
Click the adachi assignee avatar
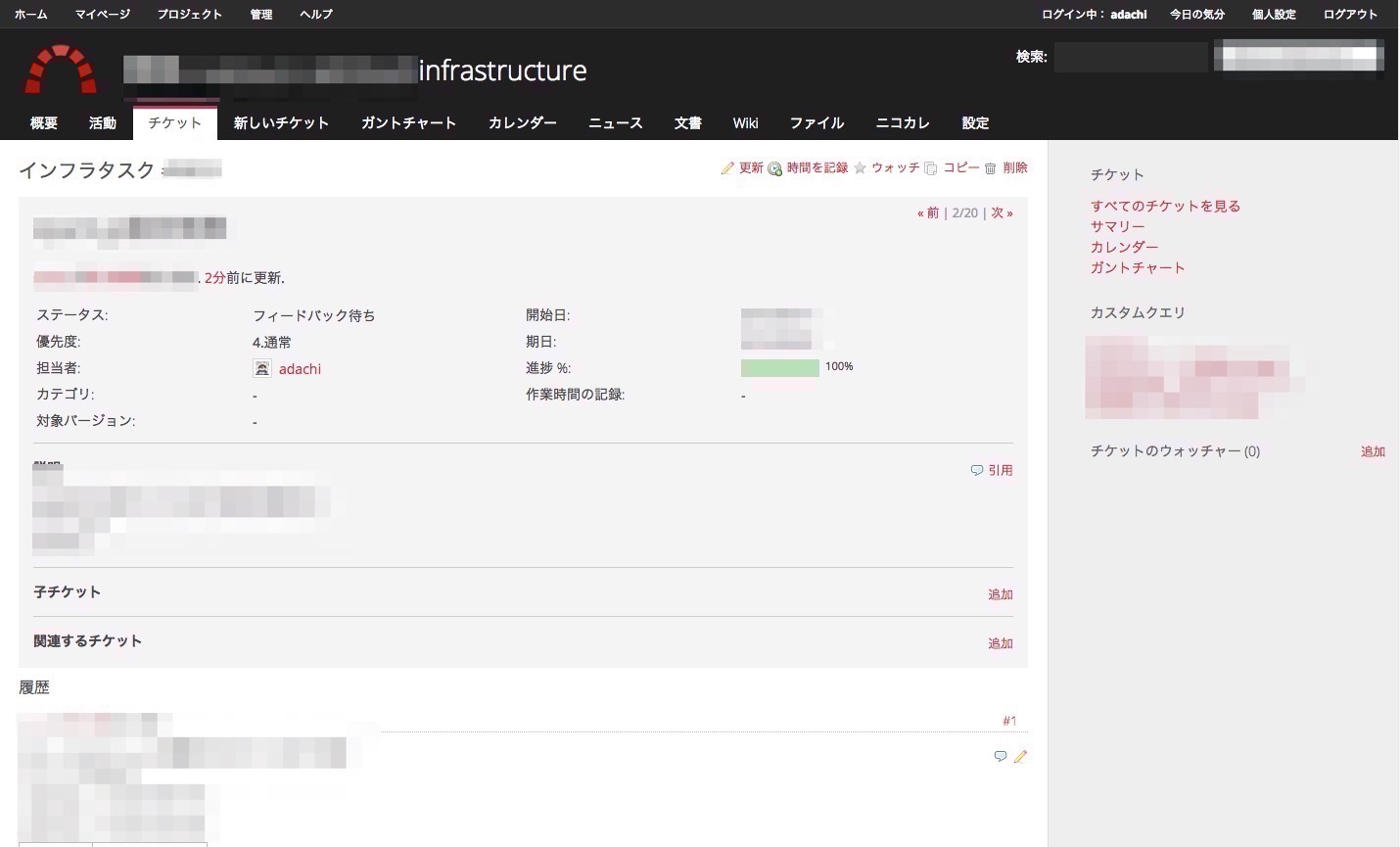coord(262,368)
